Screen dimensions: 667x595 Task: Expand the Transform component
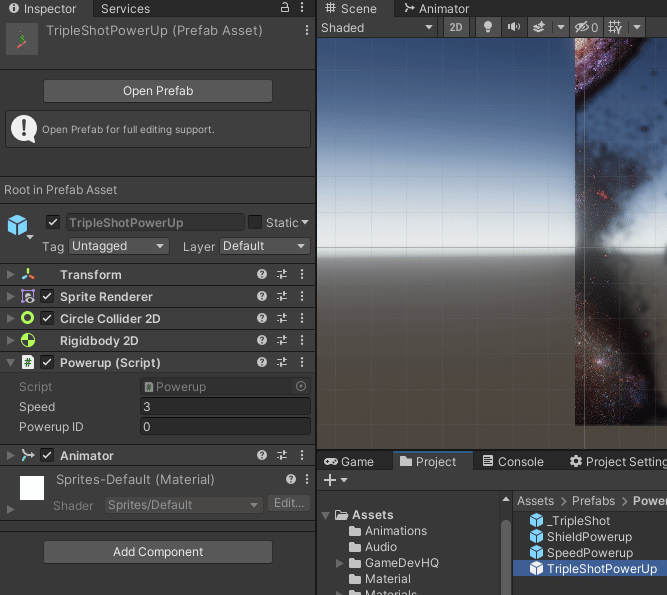click(x=10, y=274)
